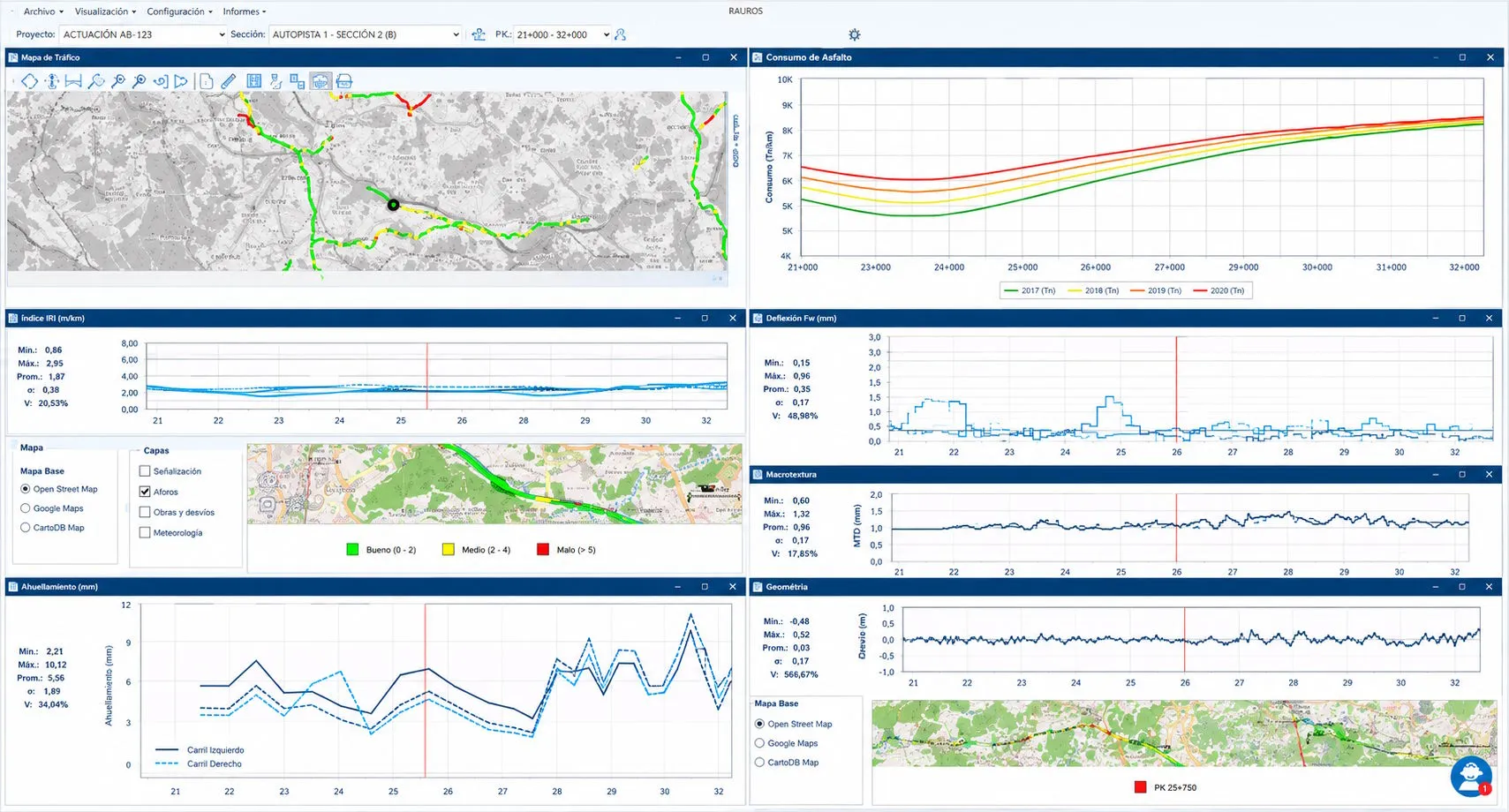
Task: Open the Sección dropdown
Action: (x=366, y=34)
